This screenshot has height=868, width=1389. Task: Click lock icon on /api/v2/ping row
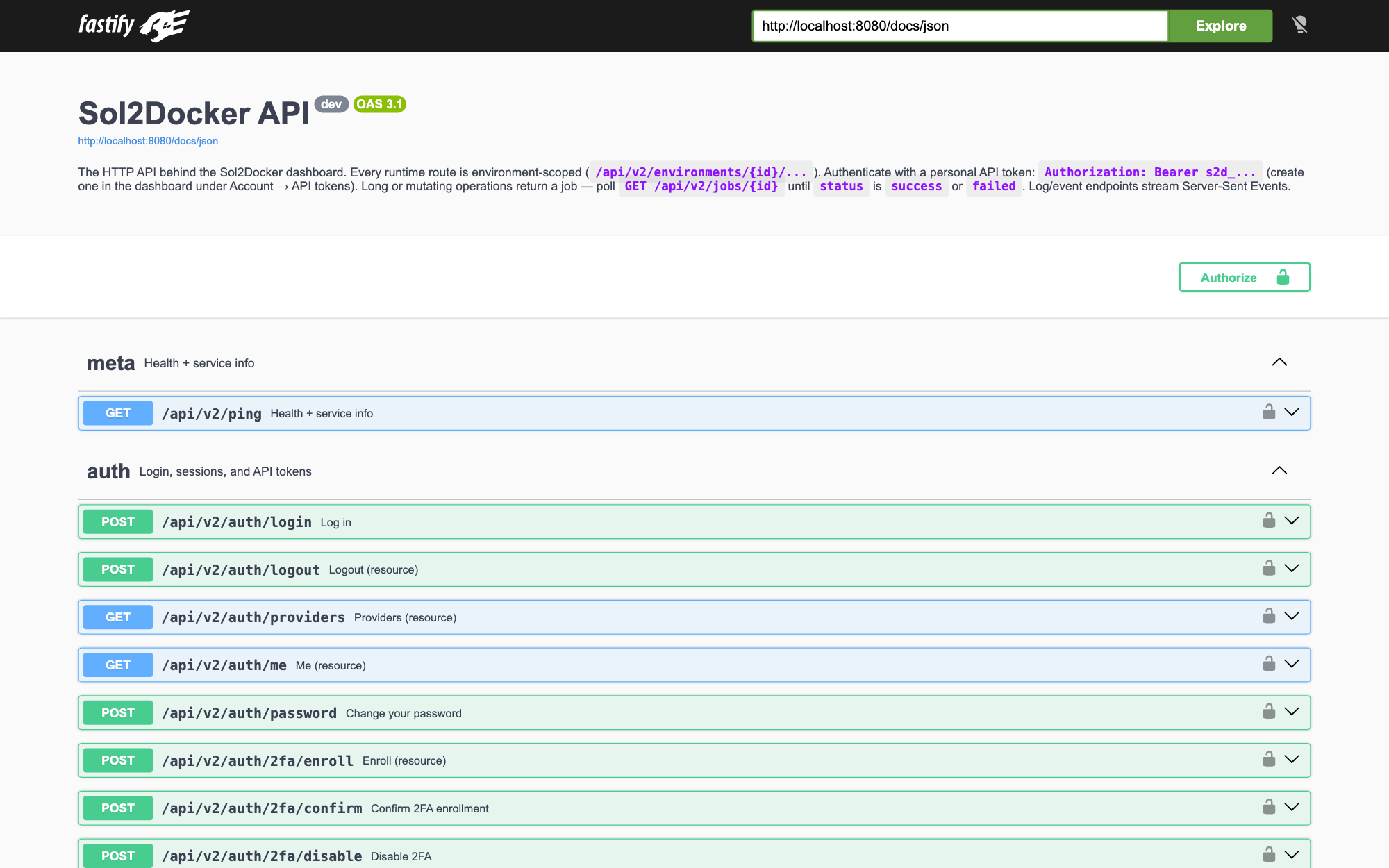pos(1269,412)
